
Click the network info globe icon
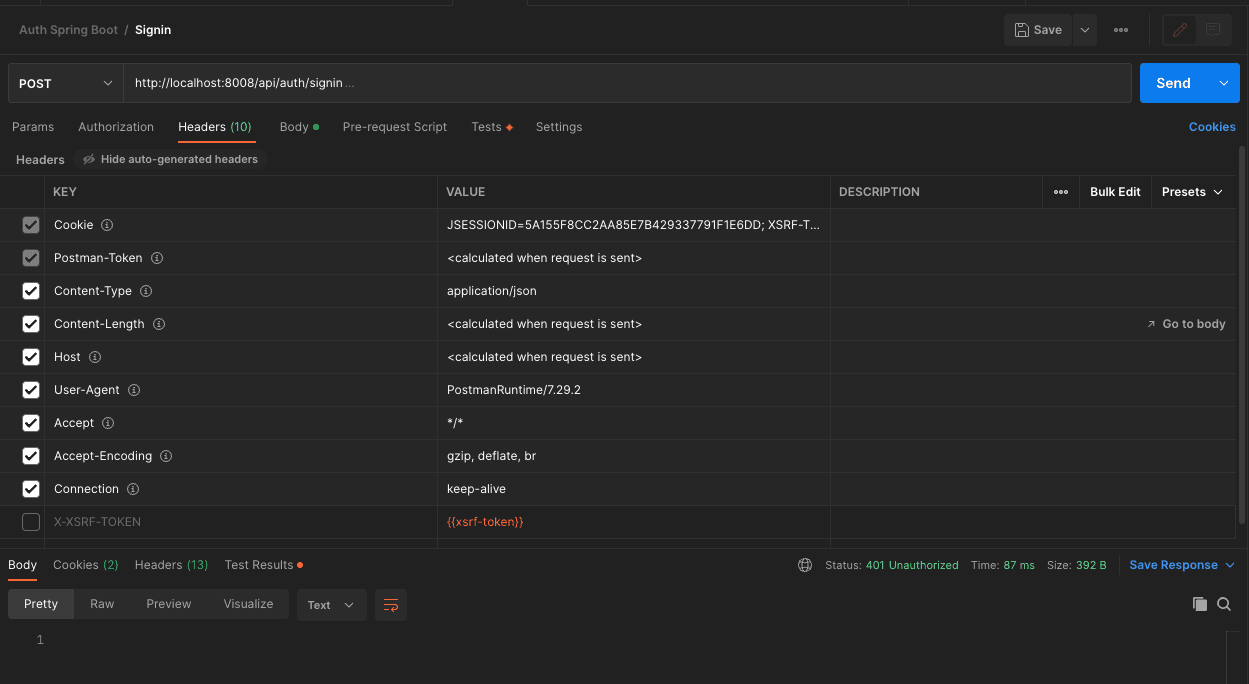click(x=805, y=565)
